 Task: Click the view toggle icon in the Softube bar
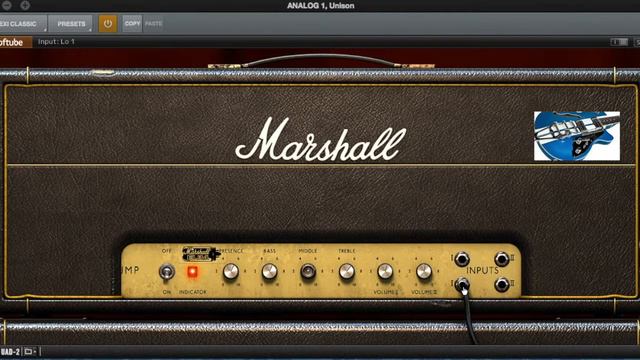[x=619, y=42]
